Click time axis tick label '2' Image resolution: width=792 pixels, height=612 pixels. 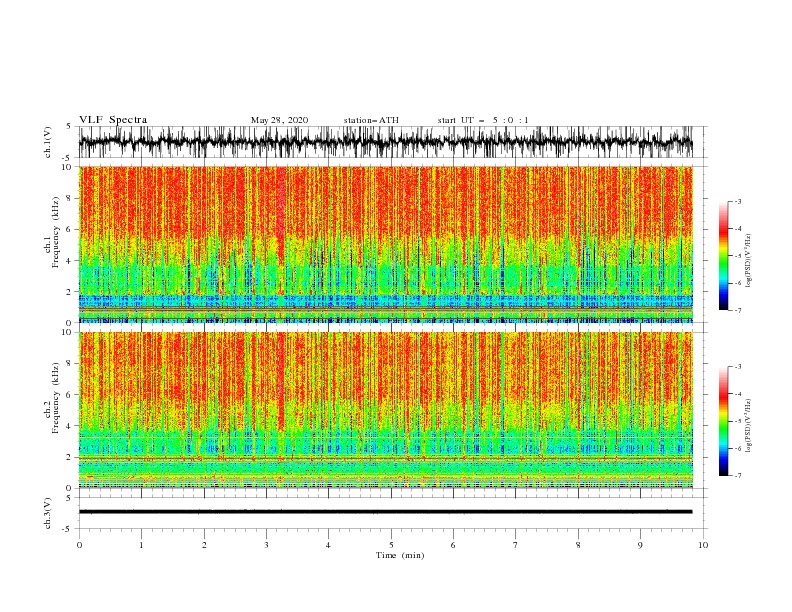coord(204,545)
